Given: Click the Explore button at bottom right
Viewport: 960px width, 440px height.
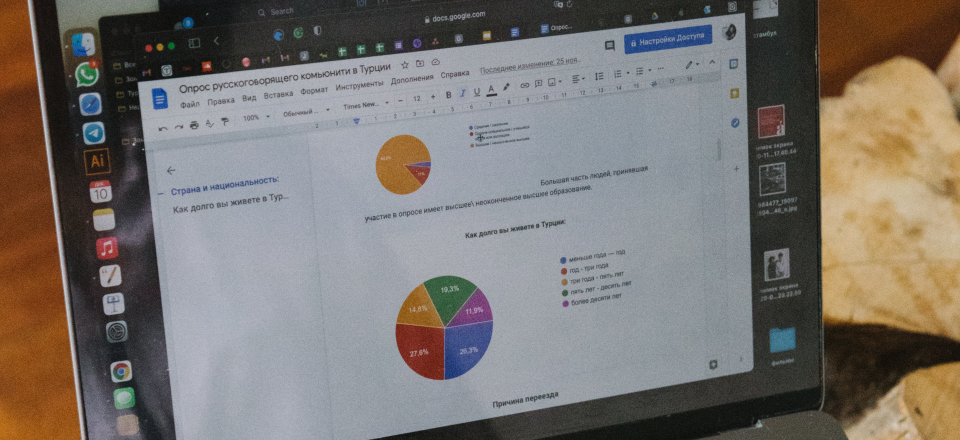Looking at the screenshot, I should click(713, 365).
